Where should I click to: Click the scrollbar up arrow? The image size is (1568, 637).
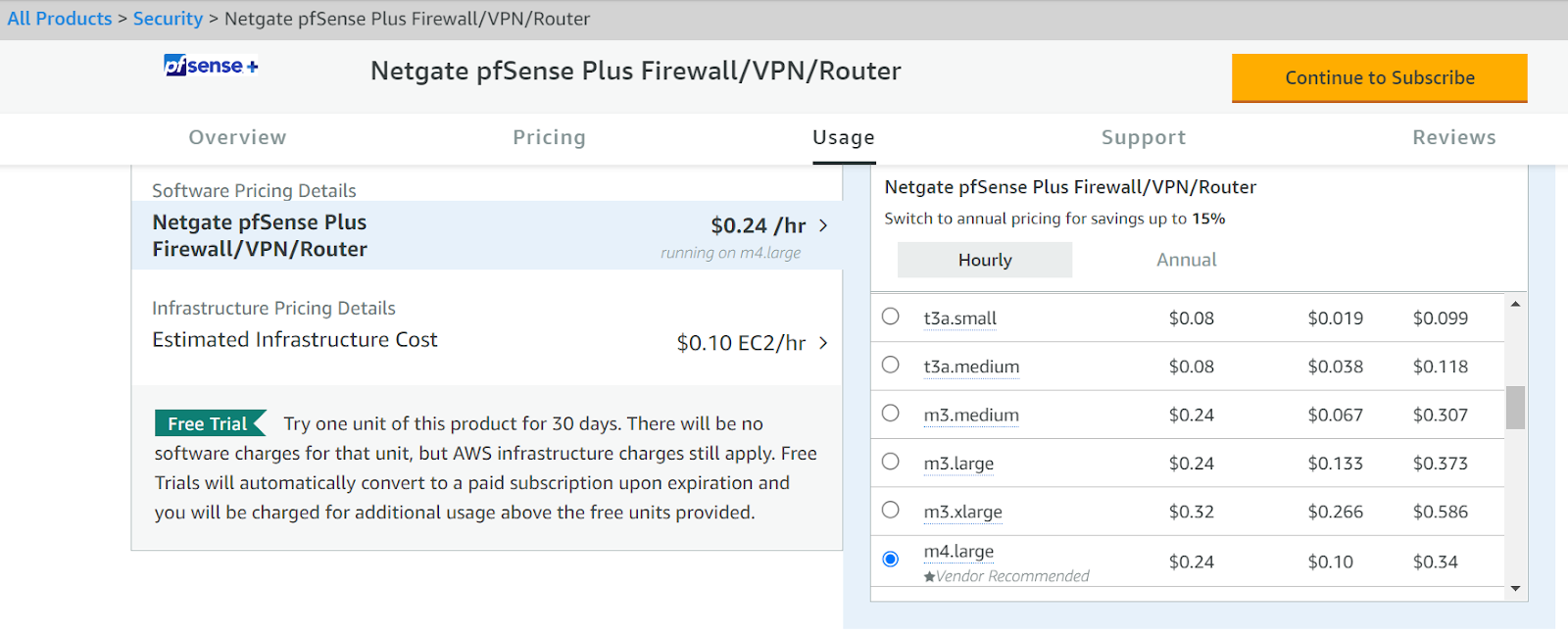click(x=1515, y=302)
